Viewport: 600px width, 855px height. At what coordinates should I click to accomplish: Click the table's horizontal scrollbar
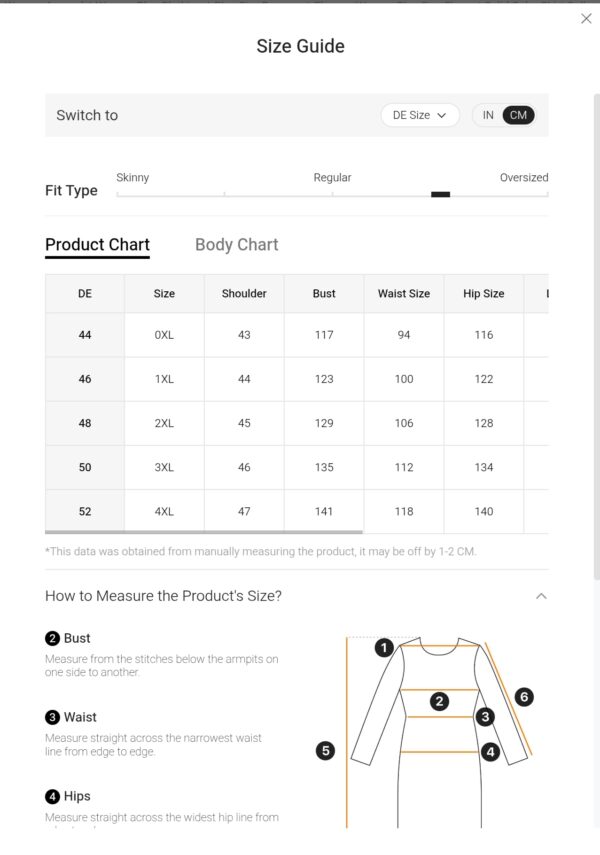click(x=204, y=532)
